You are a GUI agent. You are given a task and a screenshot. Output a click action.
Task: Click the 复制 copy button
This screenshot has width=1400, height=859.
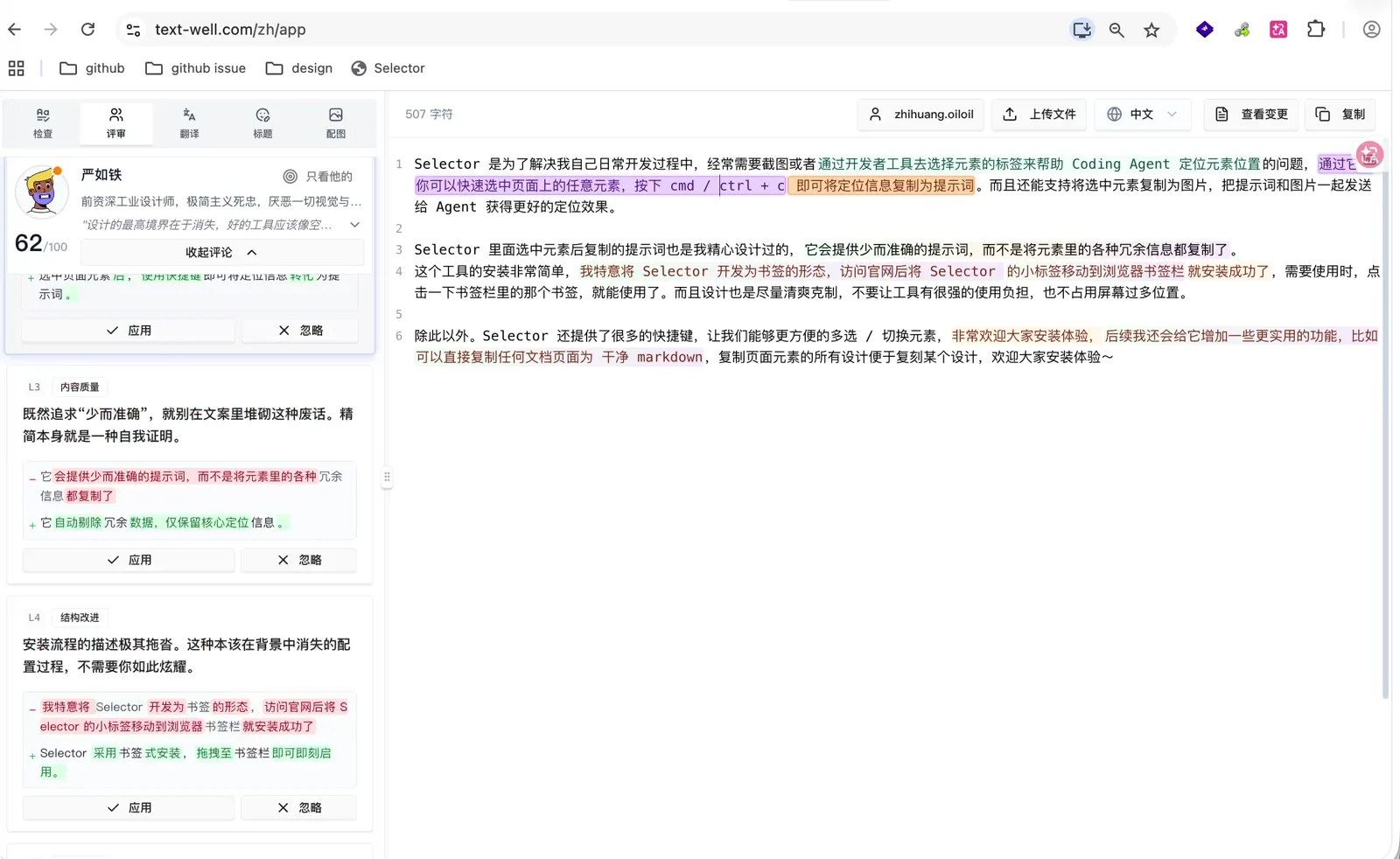point(1340,115)
